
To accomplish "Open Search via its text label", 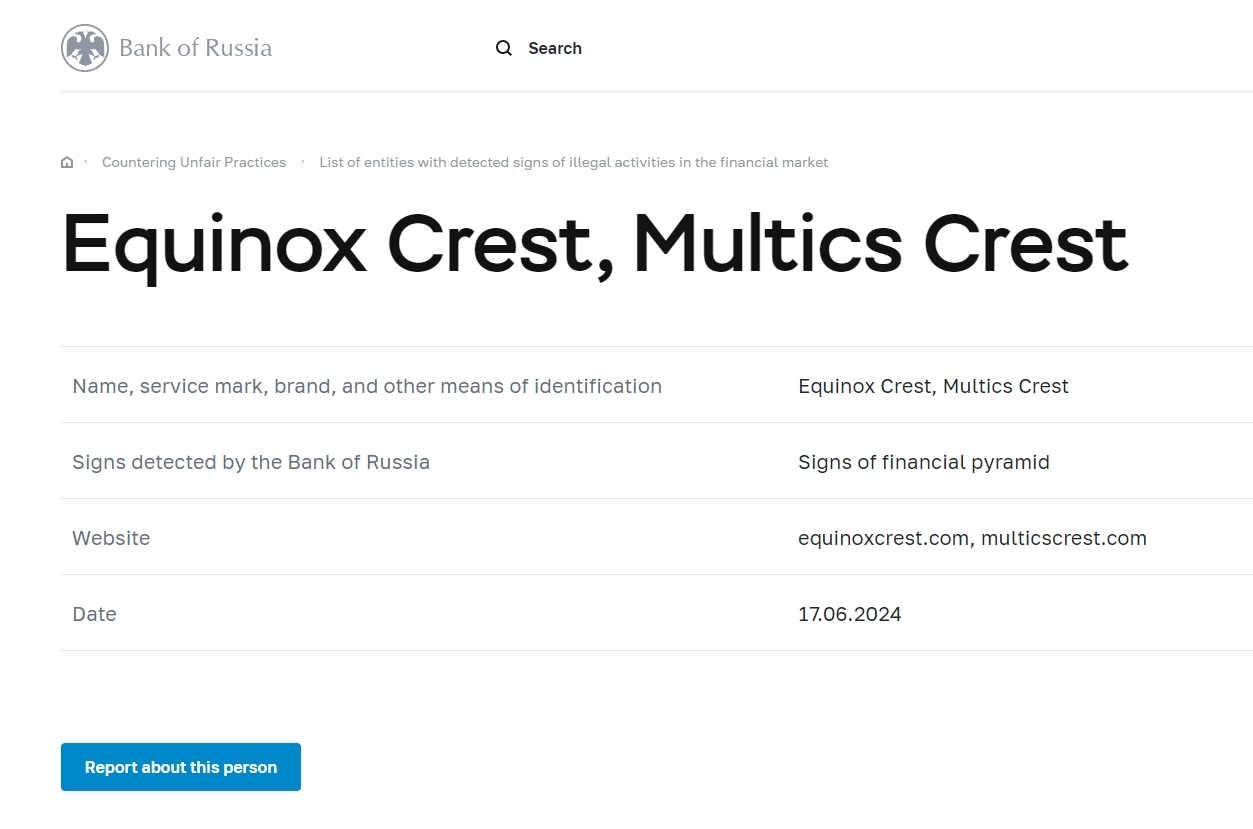I will (555, 48).
